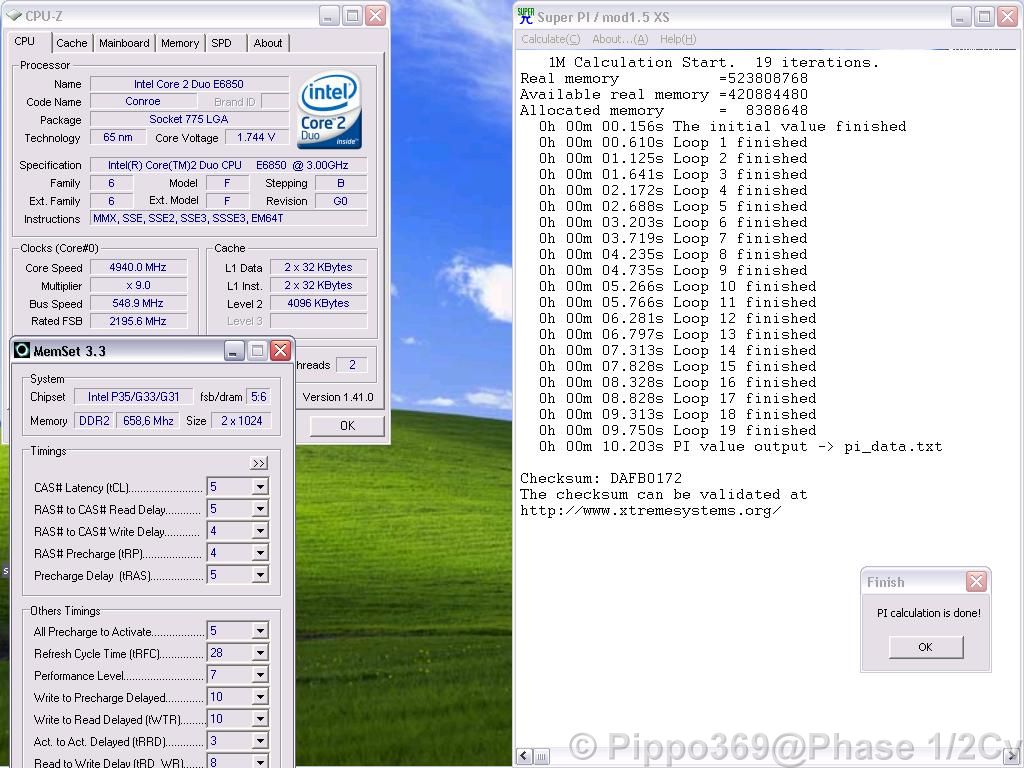Click the Super PI title bar icon
This screenshot has height=768, width=1024.
525,16
